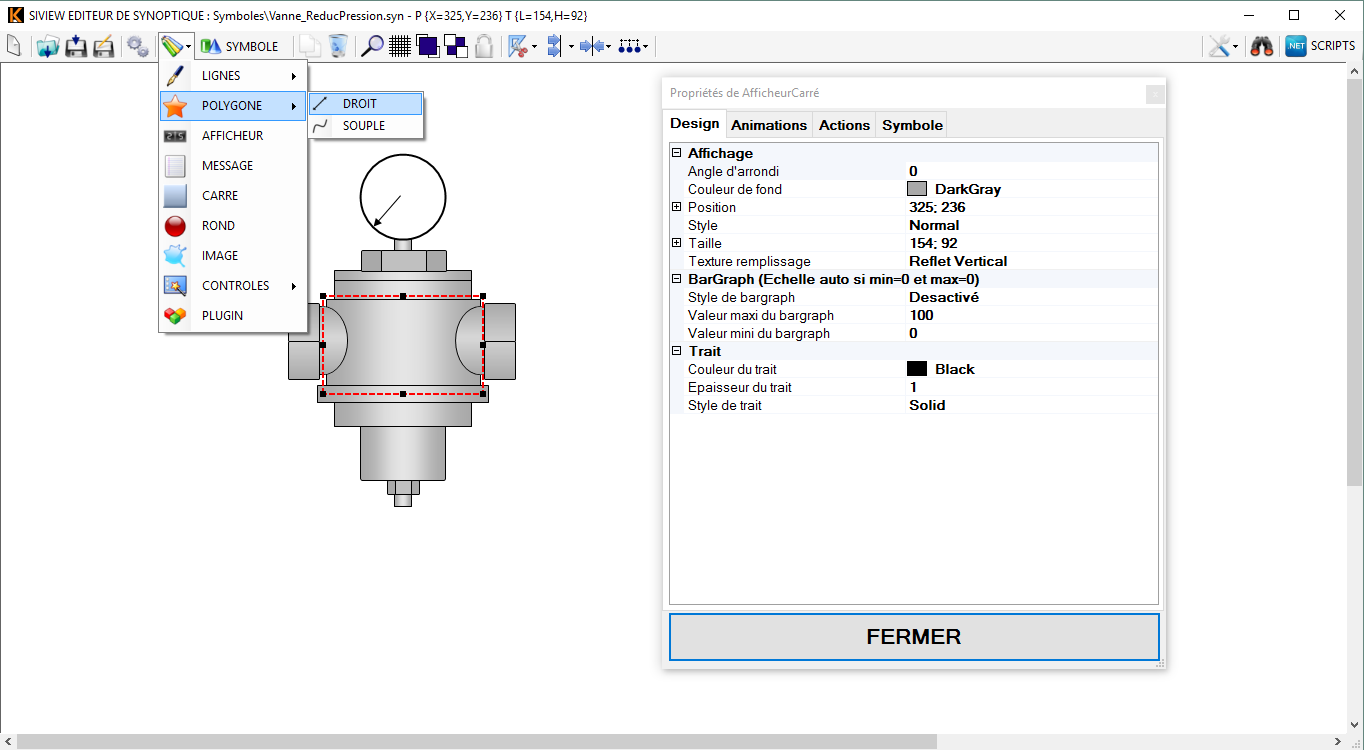
Task: Click the send-to-back squares icon
Action: (x=456, y=46)
